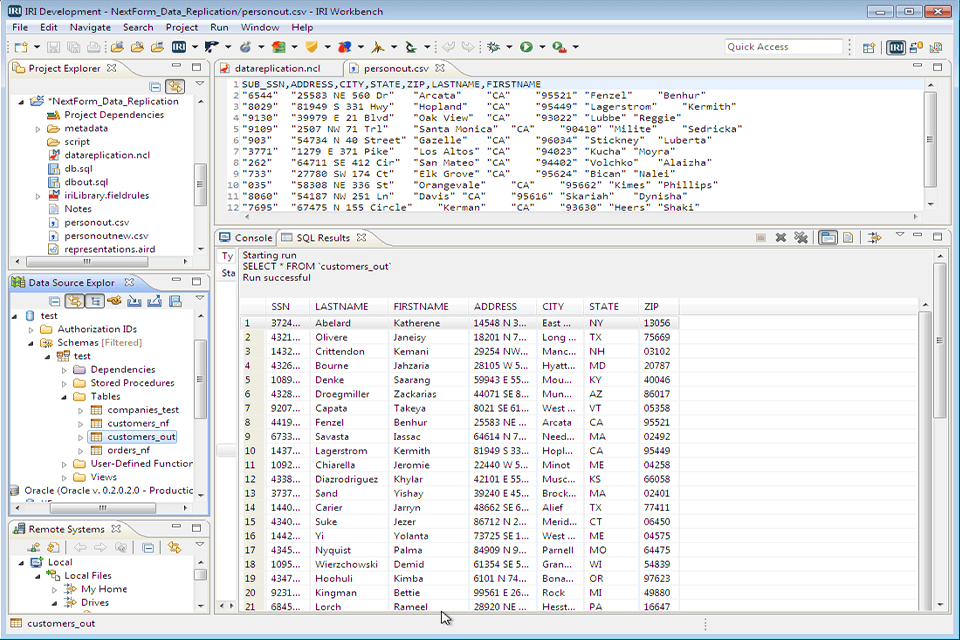This screenshot has width=960, height=640.
Task: Toggle tree layout button in Data Source Explorer
Action: click(95, 301)
